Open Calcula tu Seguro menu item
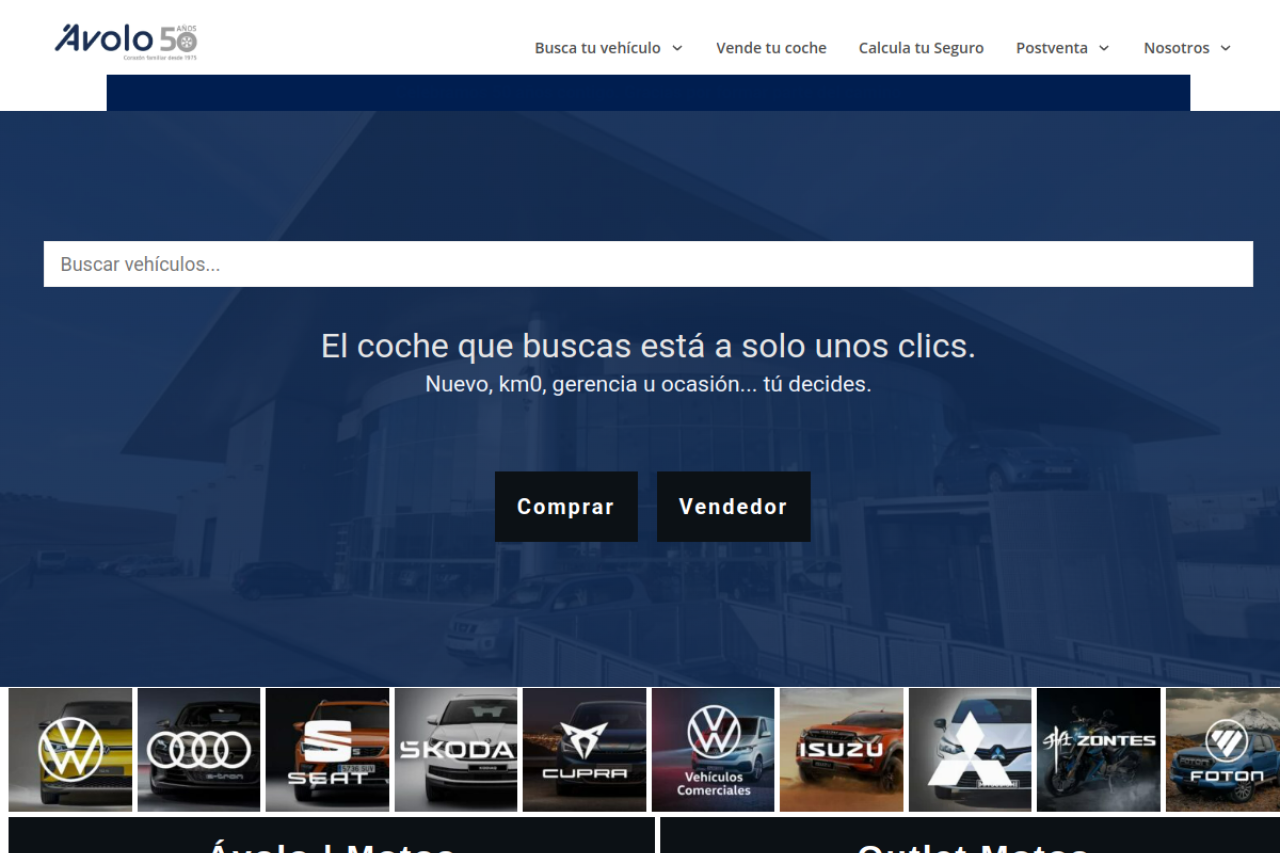Viewport: 1280px width, 853px height. (x=921, y=48)
